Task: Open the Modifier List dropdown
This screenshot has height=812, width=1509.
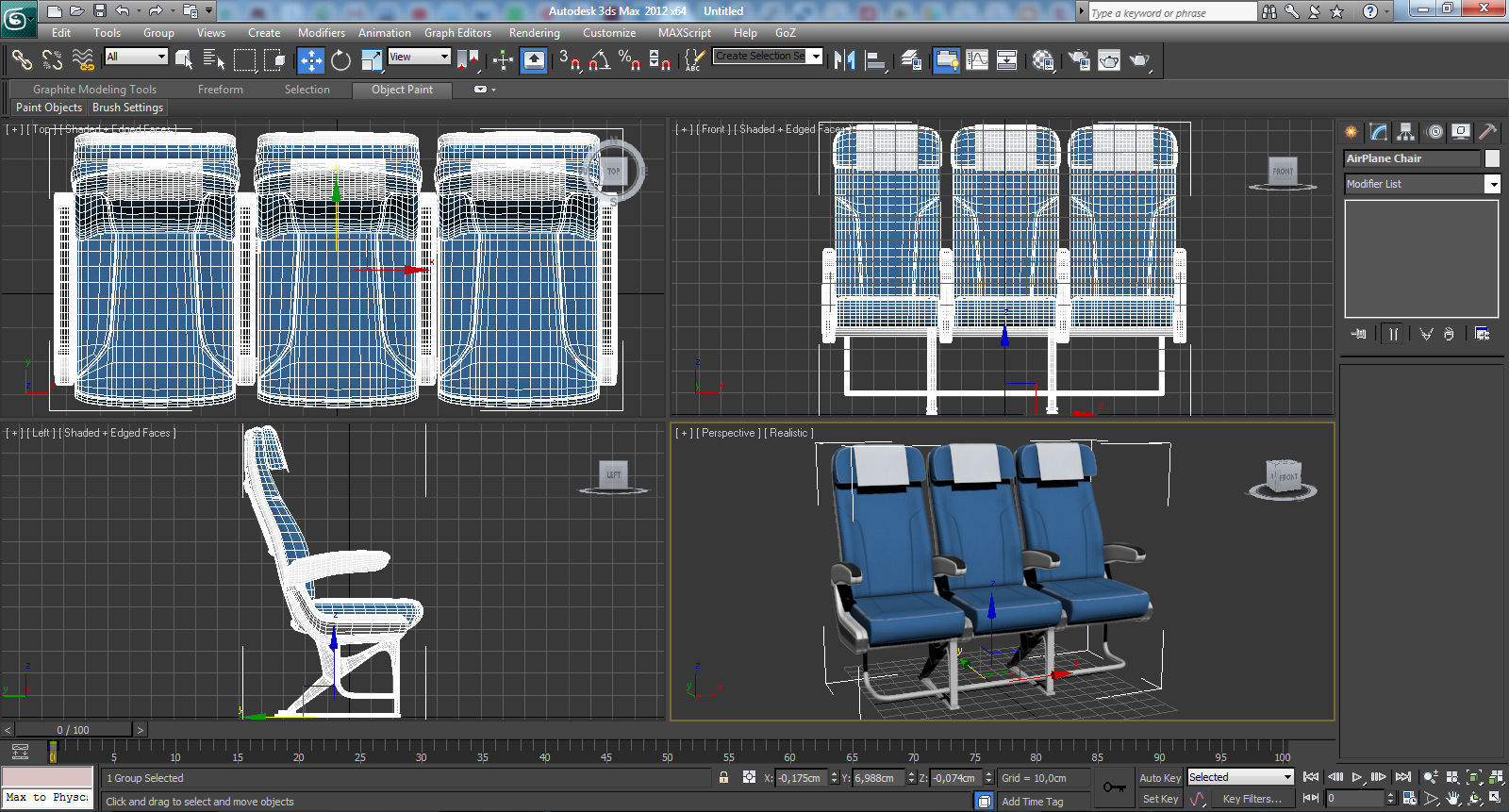Action: click(x=1422, y=184)
